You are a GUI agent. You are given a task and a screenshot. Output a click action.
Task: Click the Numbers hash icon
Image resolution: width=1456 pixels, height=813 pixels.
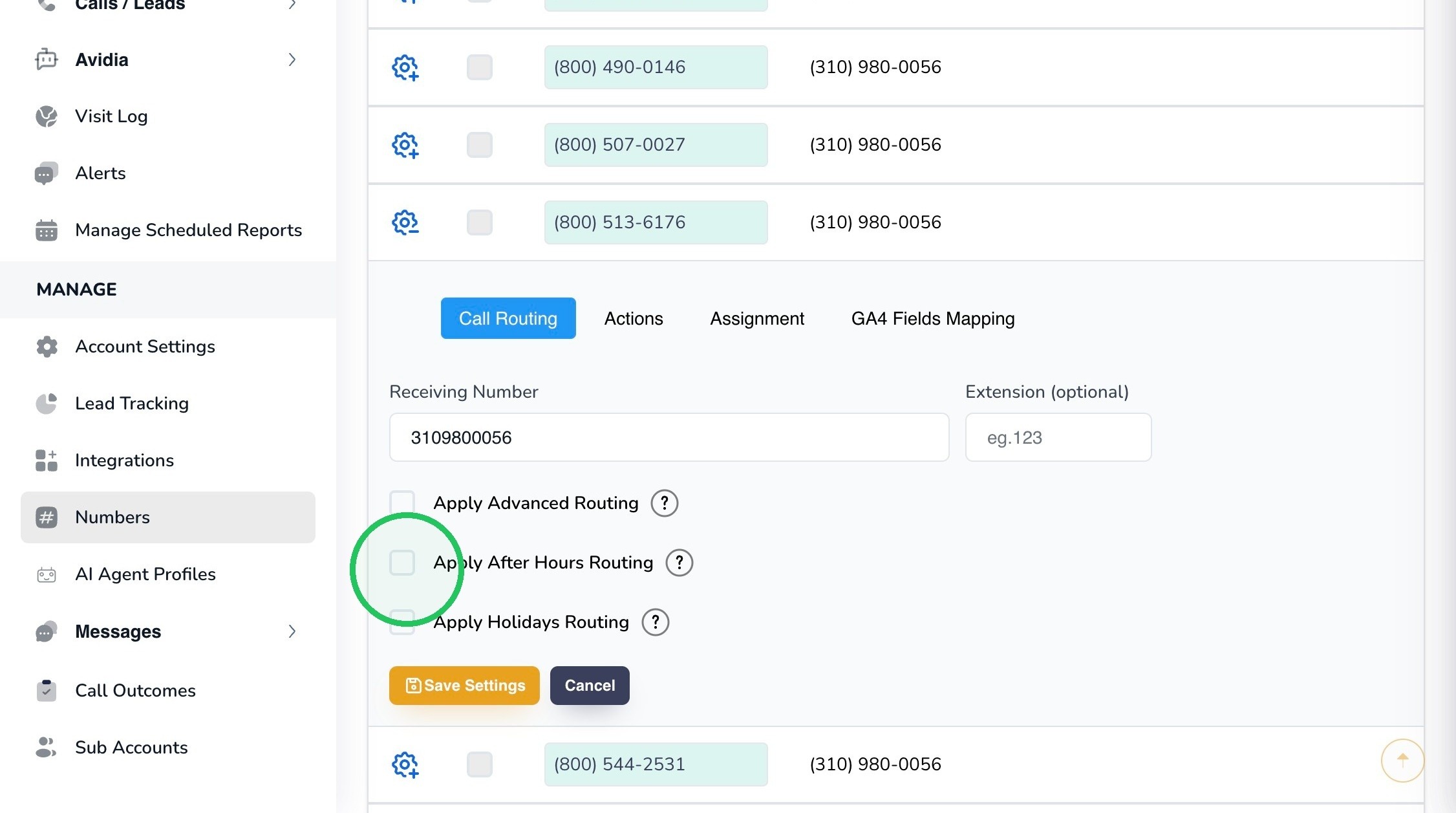(47, 517)
